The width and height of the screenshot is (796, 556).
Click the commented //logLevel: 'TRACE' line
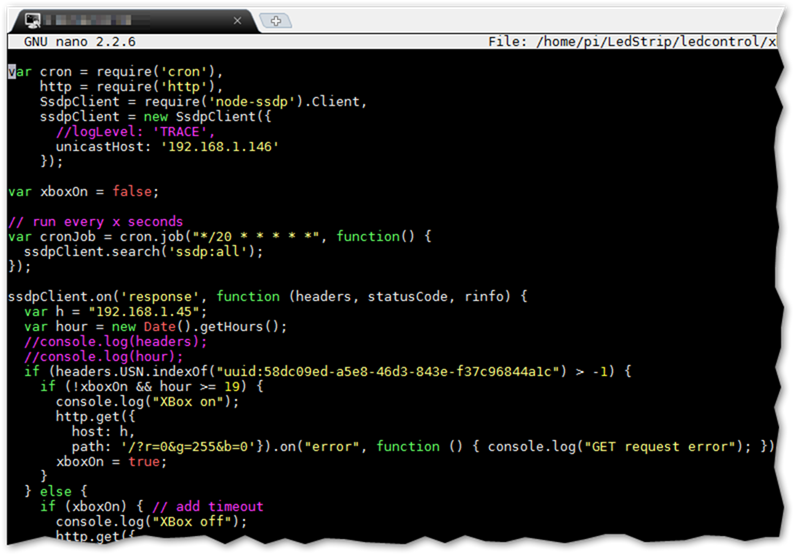click(135, 131)
